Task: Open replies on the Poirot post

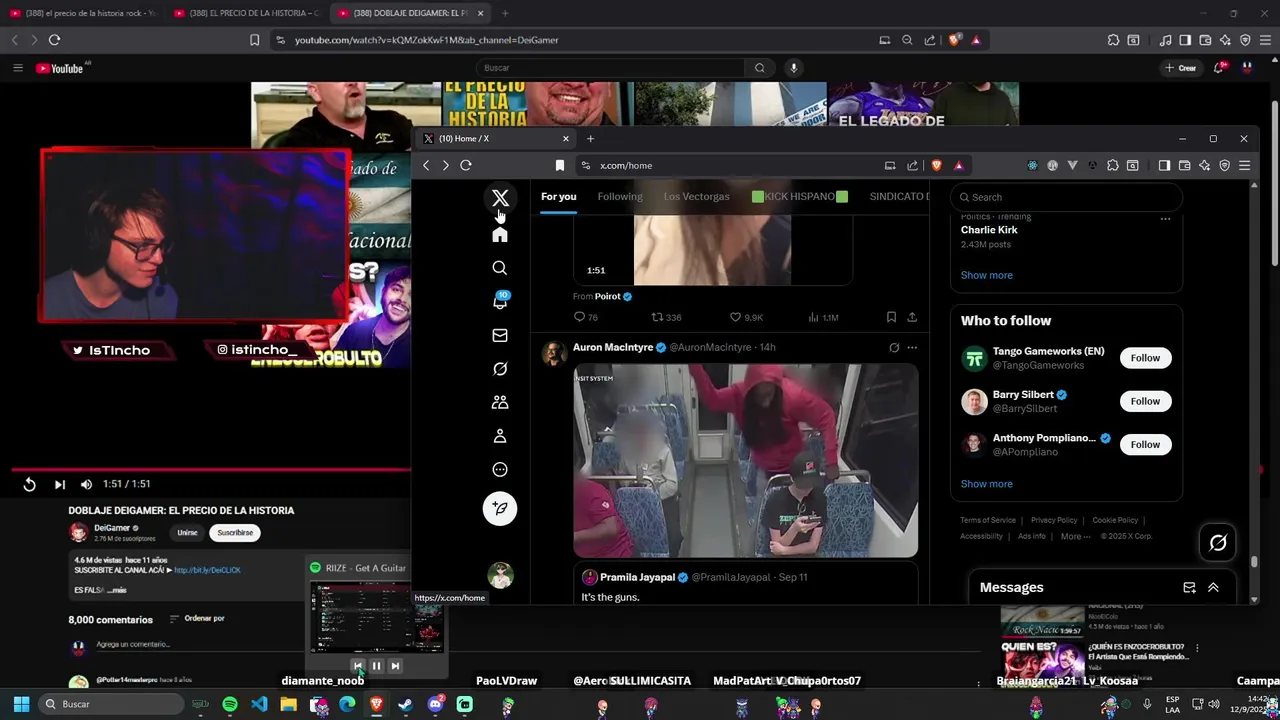Action: click(x=585, y=317)
